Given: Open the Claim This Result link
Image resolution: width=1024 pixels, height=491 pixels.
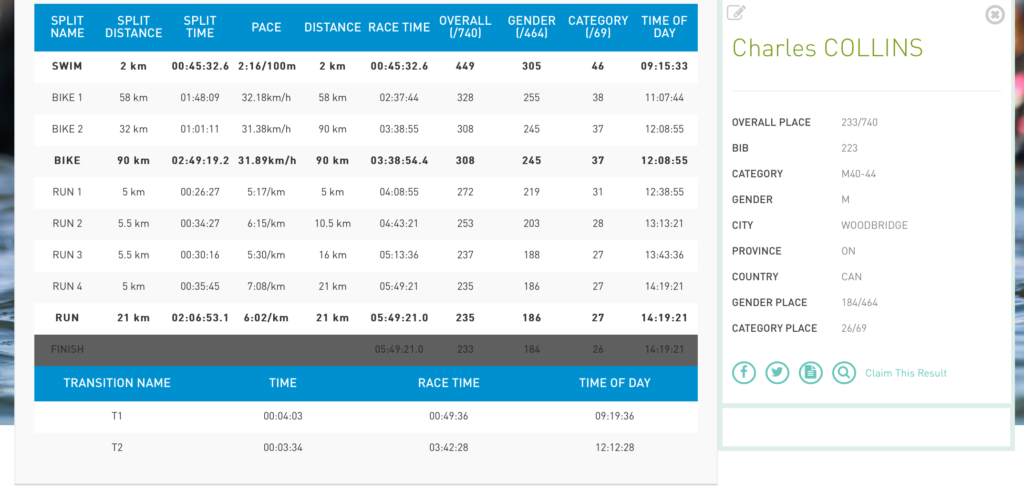Looking at the screenshot, I should (906, 373).
